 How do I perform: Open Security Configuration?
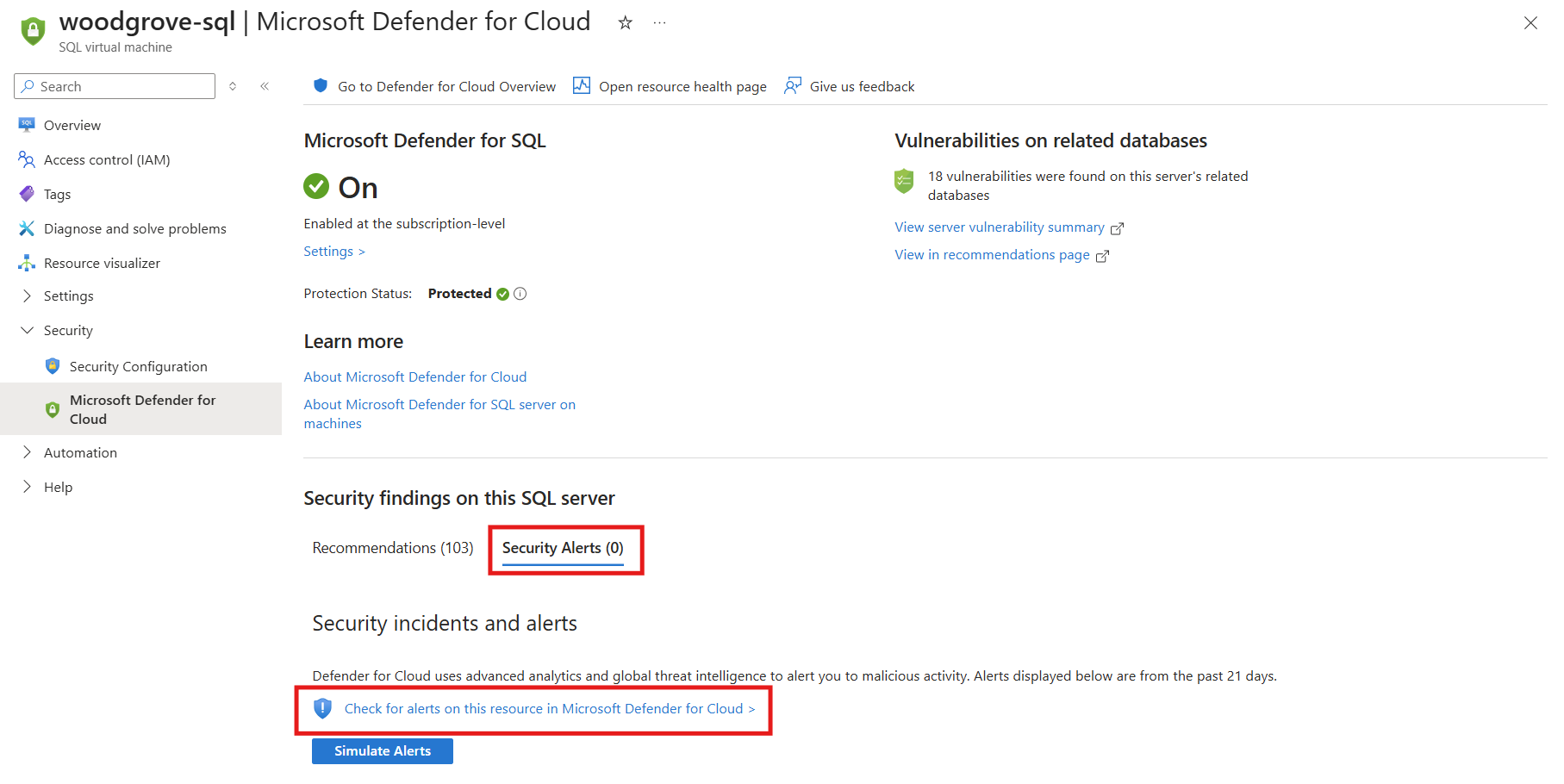[x=139, y=366]
